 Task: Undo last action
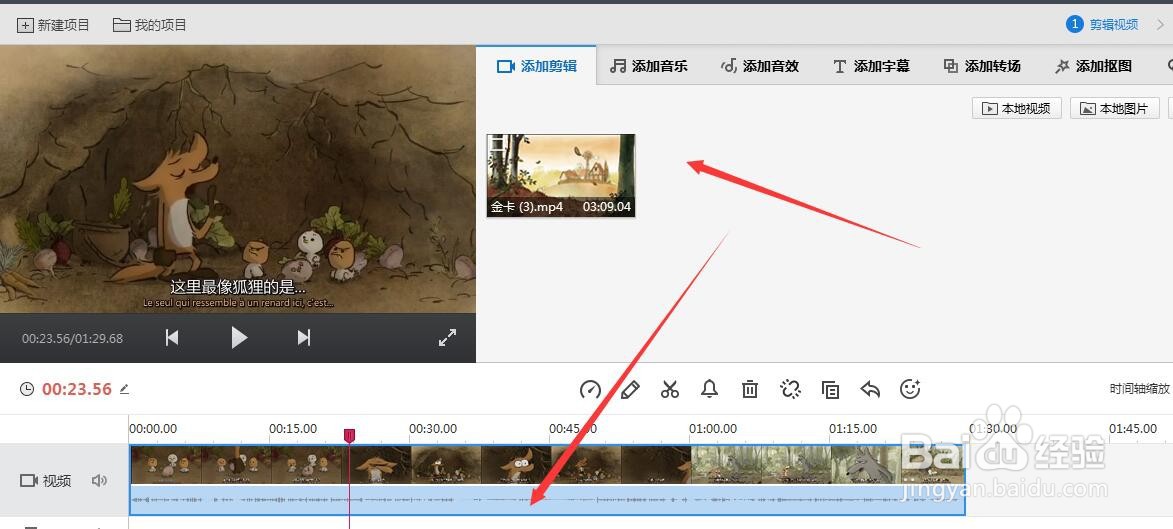pyautogui.click(x=870, y=389)
